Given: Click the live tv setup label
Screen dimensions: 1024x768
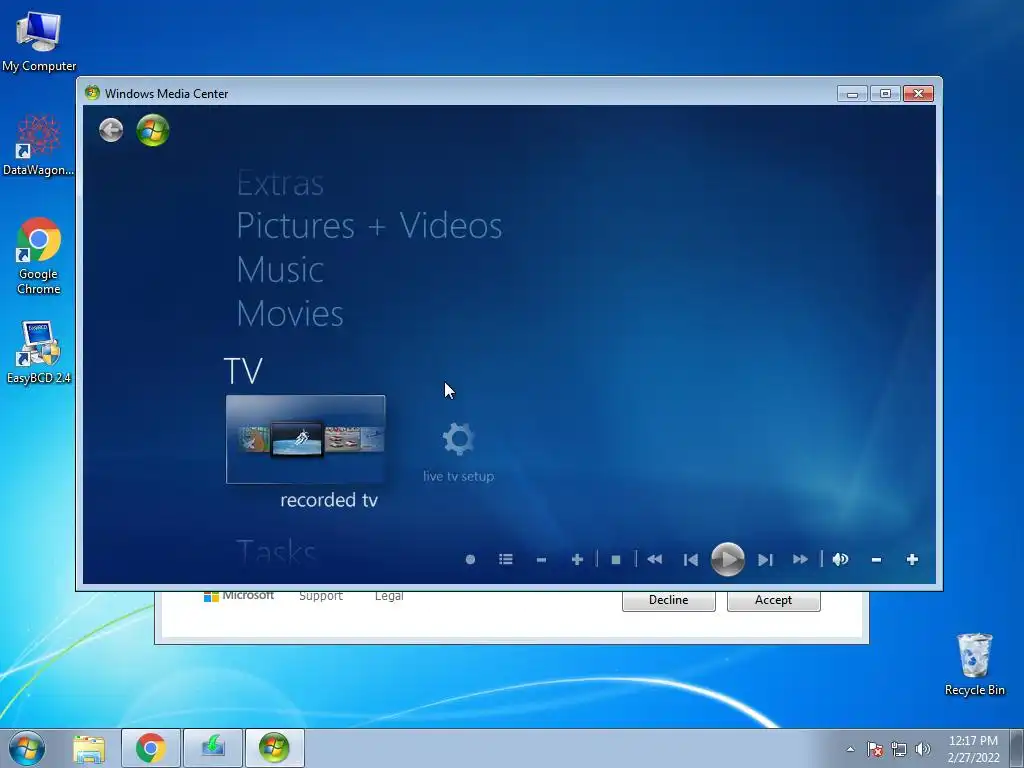Looking at the screenshot, I should click(x=458, y=476).
